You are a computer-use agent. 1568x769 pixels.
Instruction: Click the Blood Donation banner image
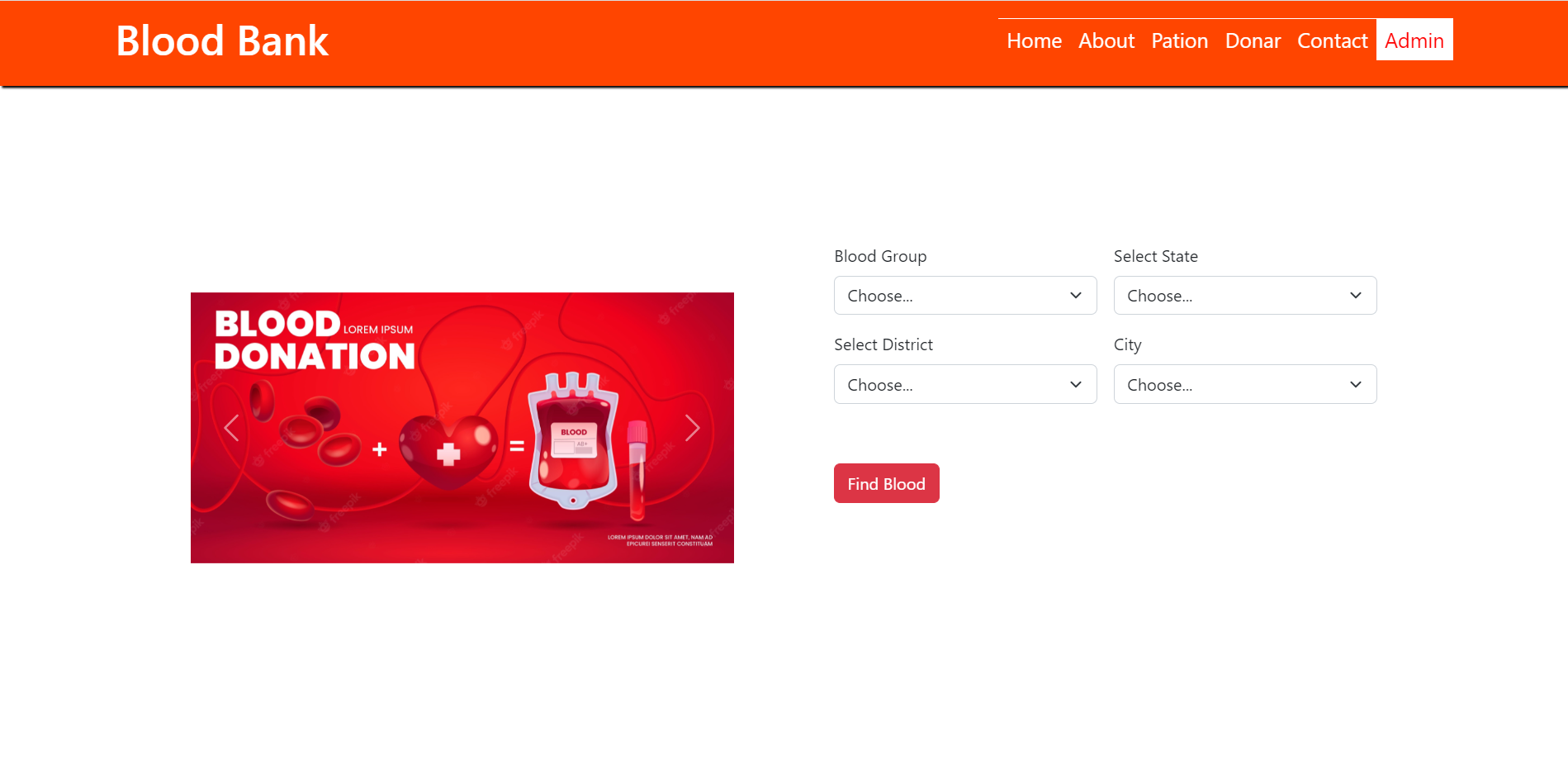[462, 427]
